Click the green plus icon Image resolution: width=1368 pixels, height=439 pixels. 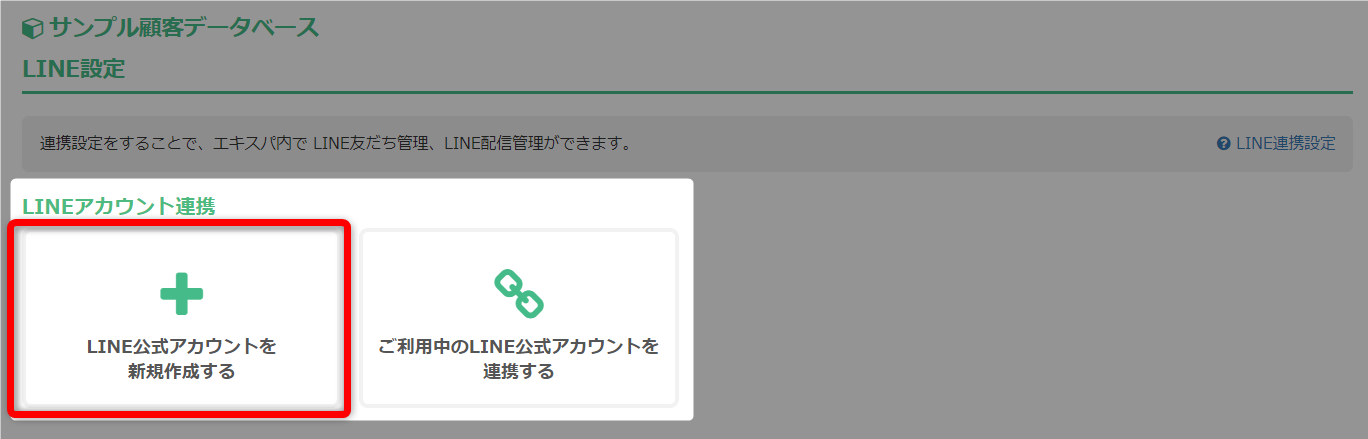[181, 294]
